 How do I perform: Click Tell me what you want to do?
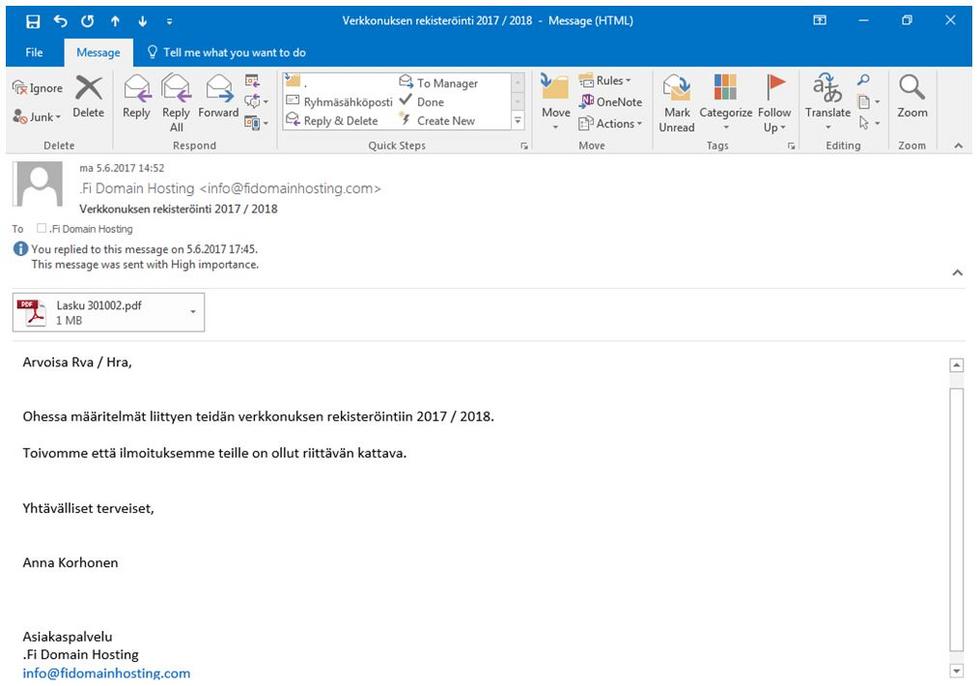click(x=227, y=52)
